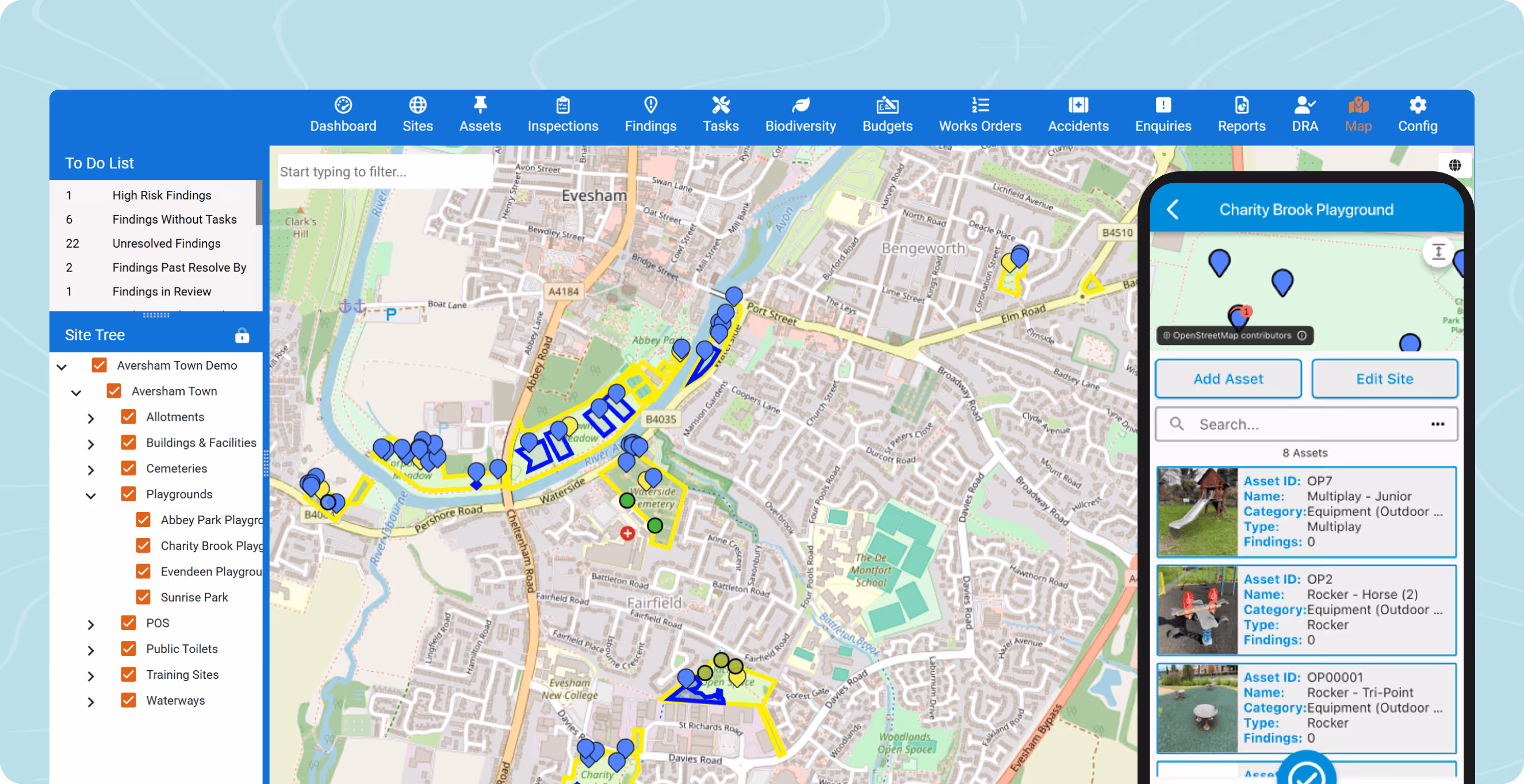Collapse the Playgrounds node
This screenshot has height=784, width=1524.
[90, 496]
